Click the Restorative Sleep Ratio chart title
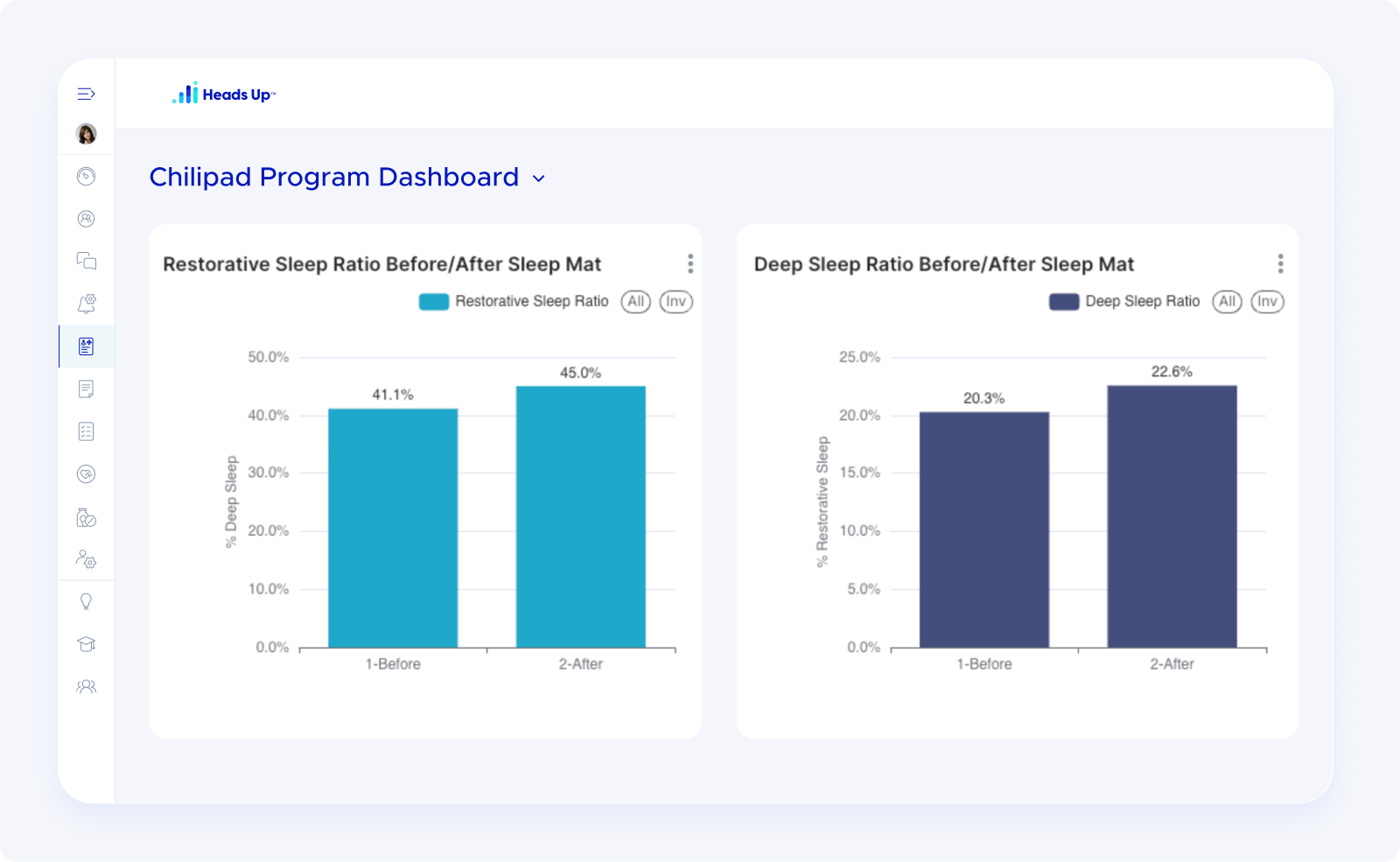Viewport: 1400px width, 862px height. click(x=382, y=264)
